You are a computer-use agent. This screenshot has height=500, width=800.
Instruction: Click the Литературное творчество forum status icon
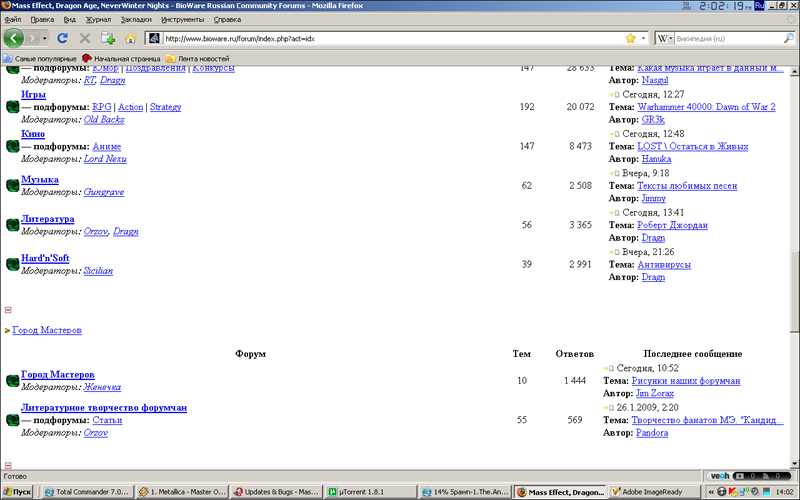click(x=13, y=420)
